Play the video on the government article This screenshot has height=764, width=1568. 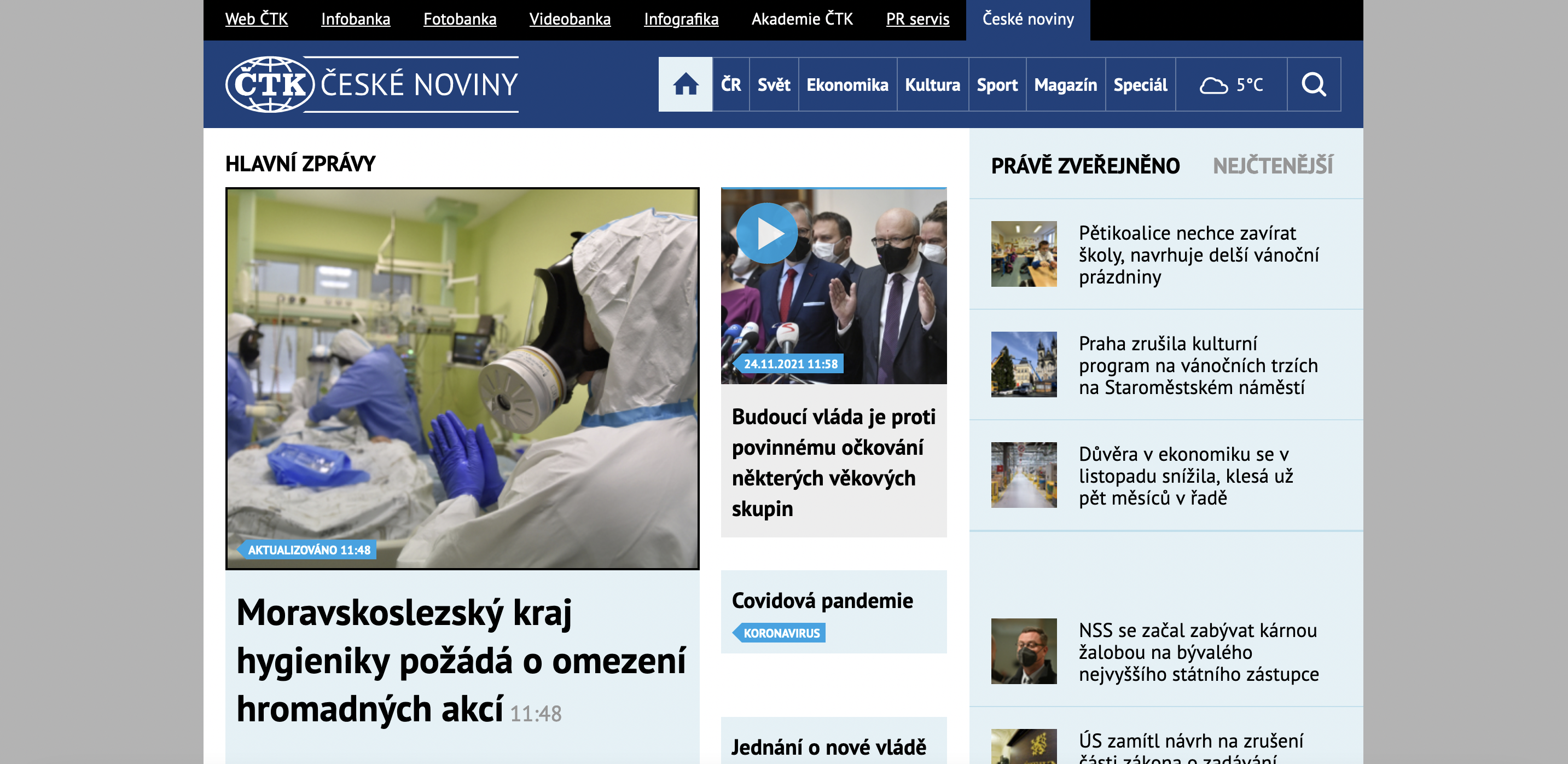[767, 234]
